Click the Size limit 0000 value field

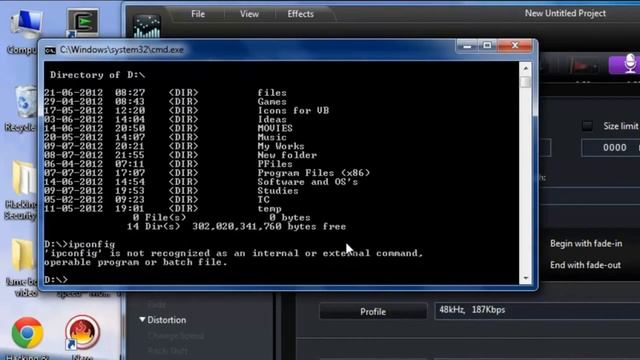click(611, 147)
